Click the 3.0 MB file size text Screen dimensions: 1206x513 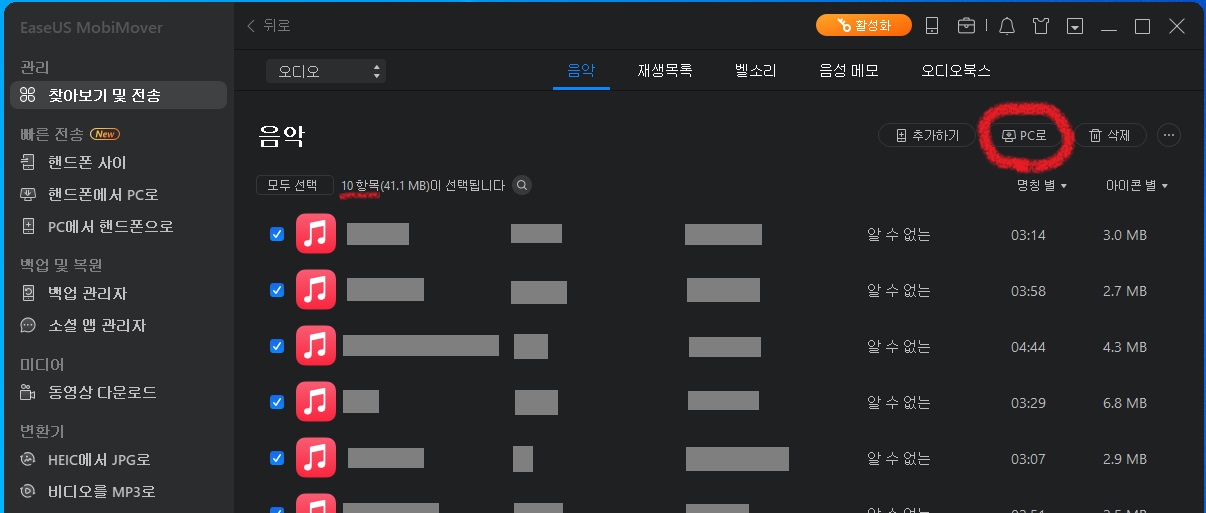(1124, 235)
